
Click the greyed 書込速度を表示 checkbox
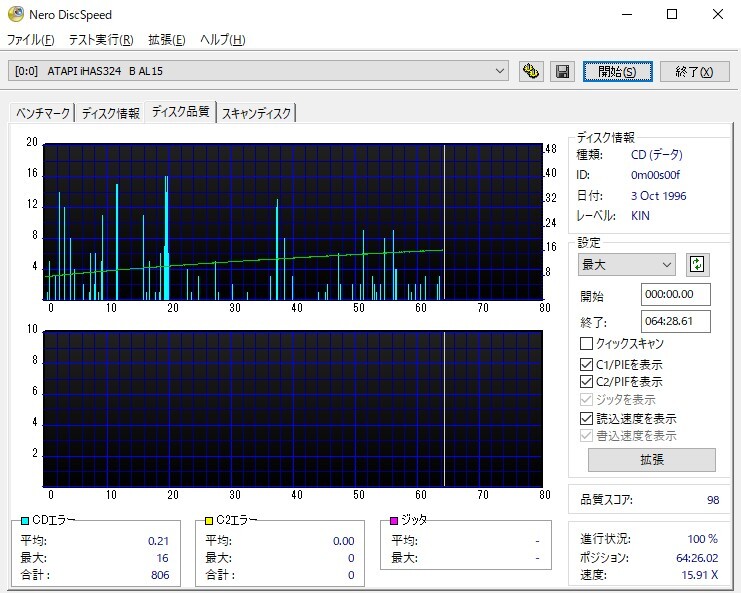coord(586,435)
